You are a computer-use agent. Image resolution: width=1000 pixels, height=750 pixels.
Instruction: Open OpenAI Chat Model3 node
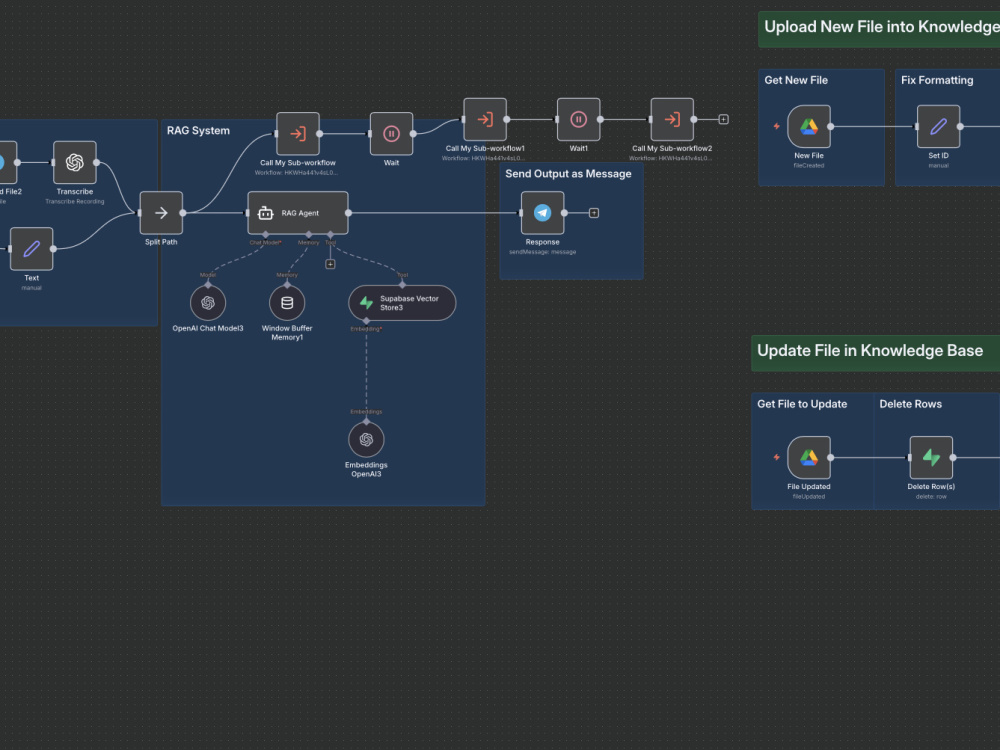[208, 303]
